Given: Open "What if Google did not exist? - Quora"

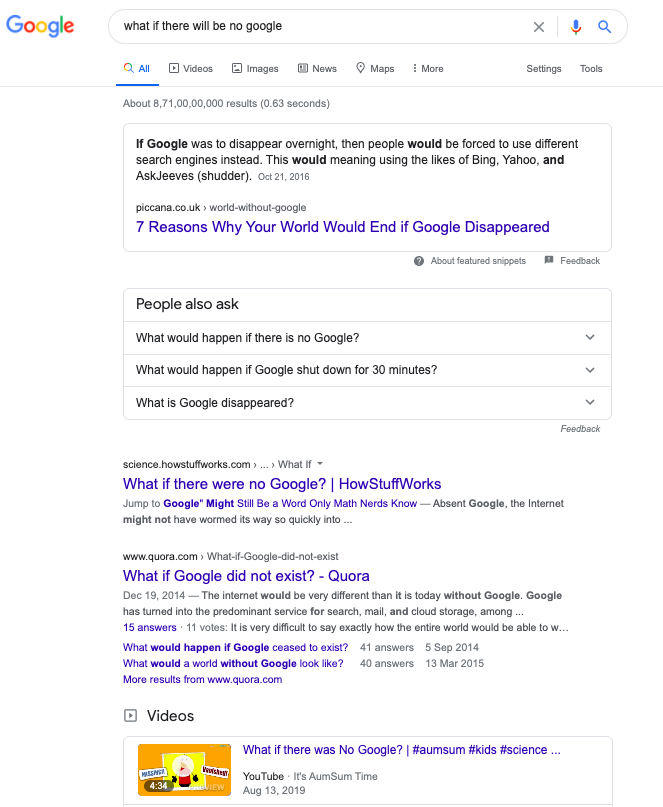Looking at the screenshot, I should (x=246, y=576).
